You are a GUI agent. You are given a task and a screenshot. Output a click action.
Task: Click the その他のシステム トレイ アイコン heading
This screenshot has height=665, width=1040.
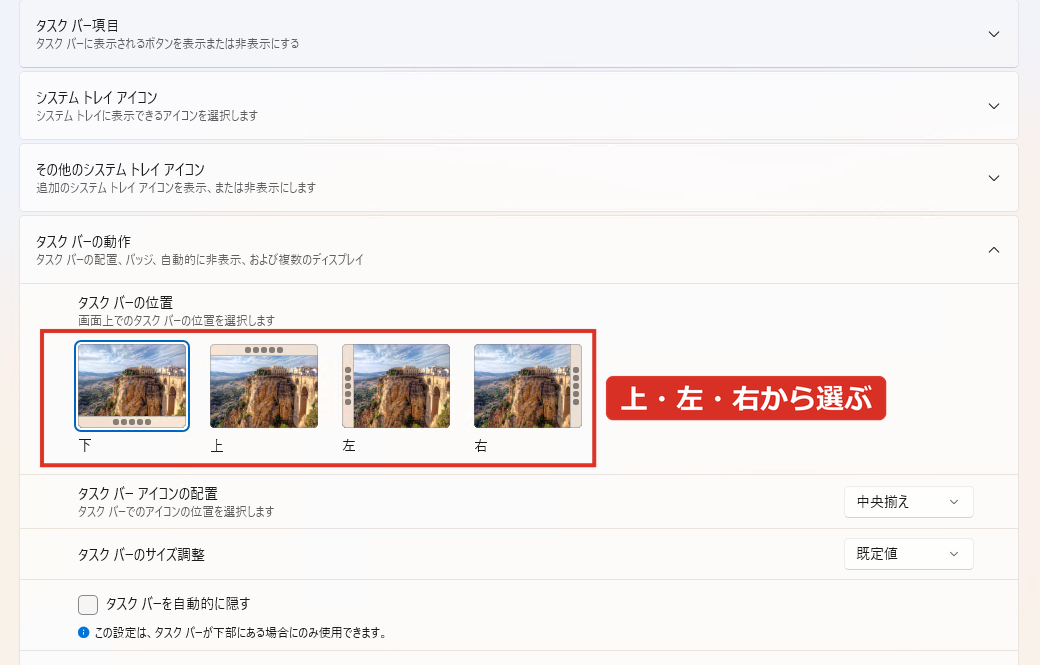pos(120,170)
